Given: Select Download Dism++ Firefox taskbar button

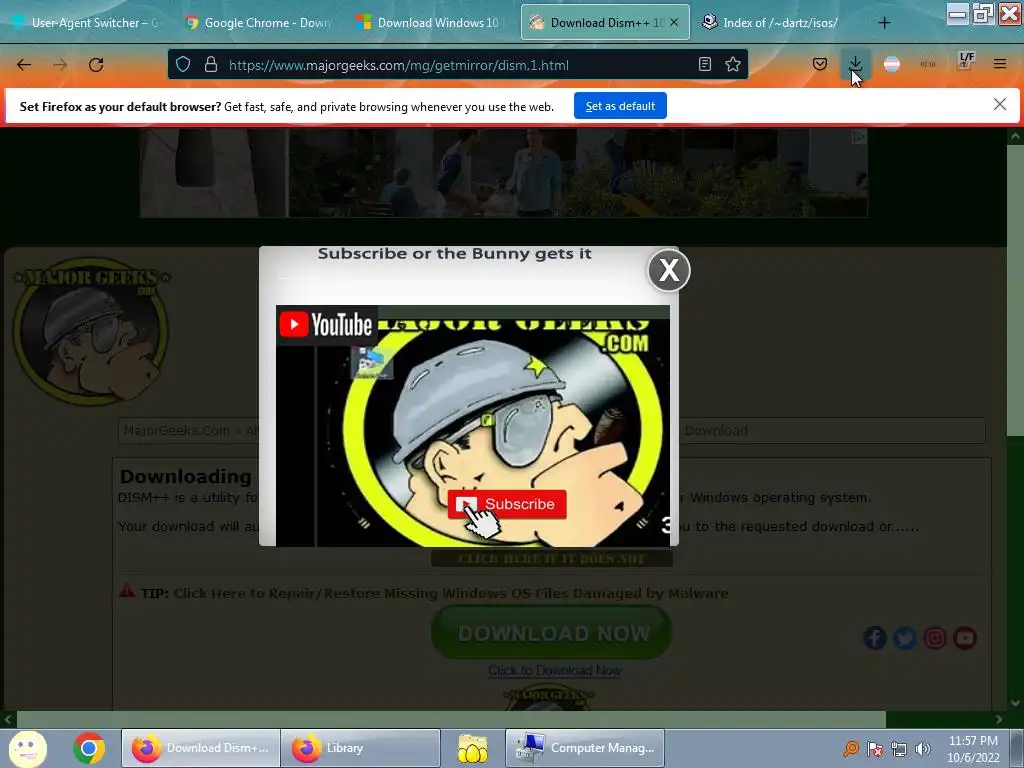Looking at the screenshot, I should coord(201,748).
